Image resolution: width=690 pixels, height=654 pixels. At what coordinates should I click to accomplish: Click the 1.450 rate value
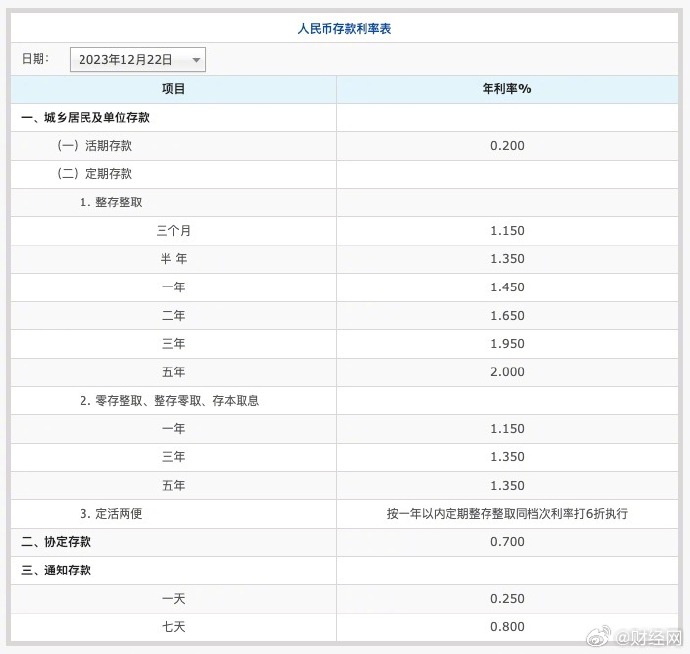[507, 287]
